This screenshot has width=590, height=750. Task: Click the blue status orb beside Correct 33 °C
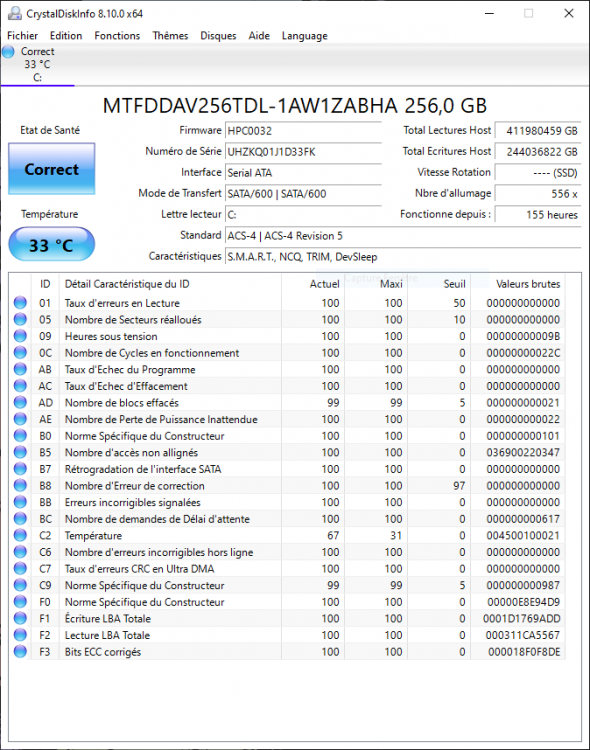(9, 52)
